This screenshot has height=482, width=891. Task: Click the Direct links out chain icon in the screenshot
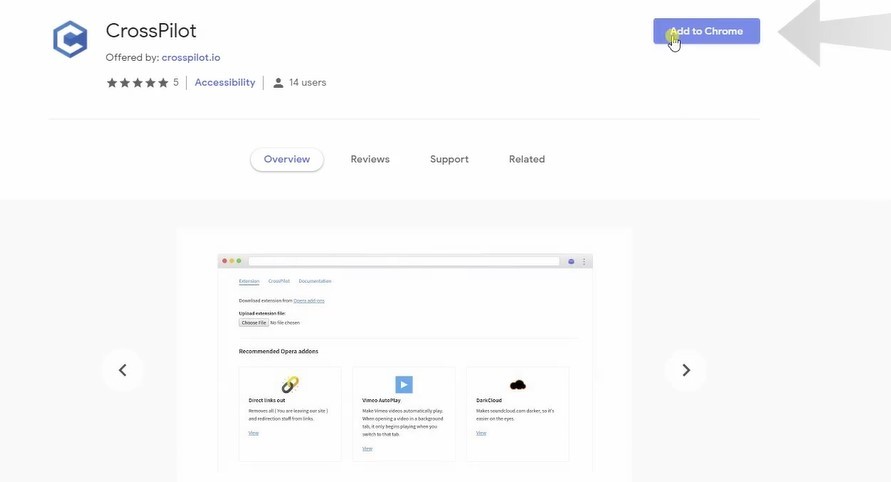click(x=290, y=385)
